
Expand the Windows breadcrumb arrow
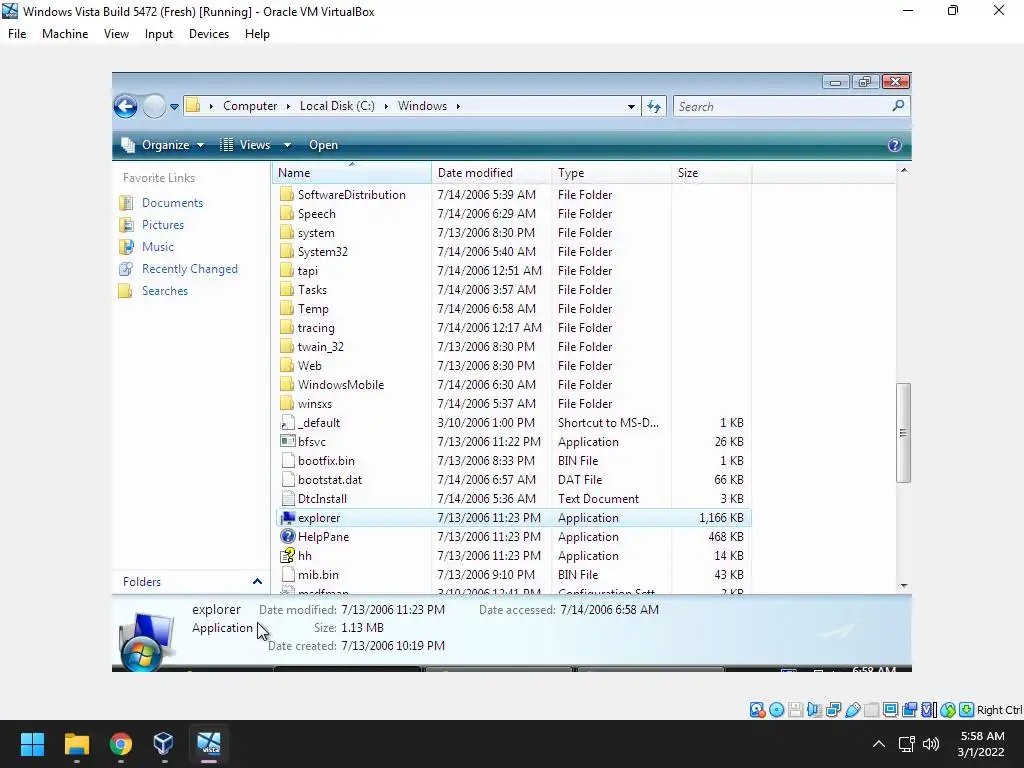pos(458,106)
